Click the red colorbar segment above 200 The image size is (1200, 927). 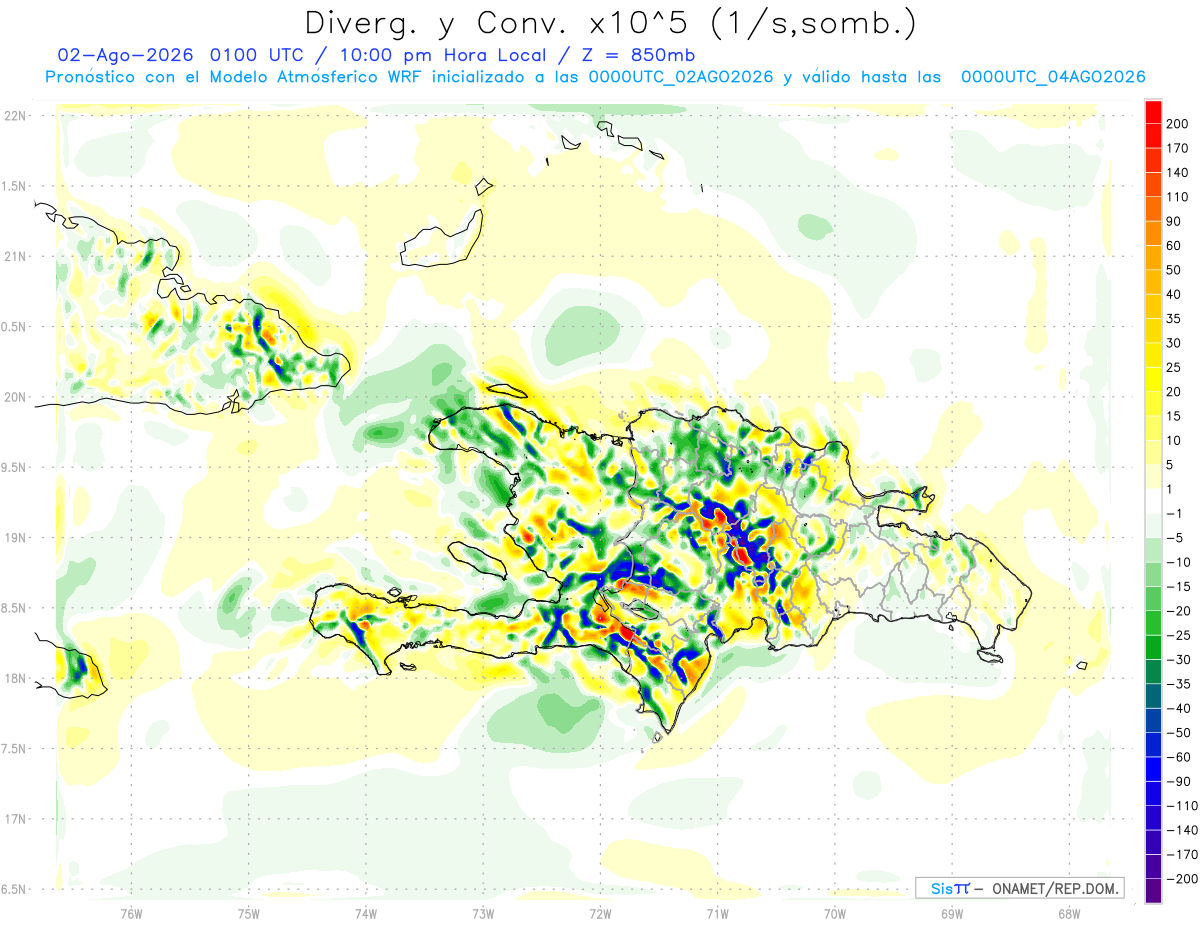coord(1153,112)
